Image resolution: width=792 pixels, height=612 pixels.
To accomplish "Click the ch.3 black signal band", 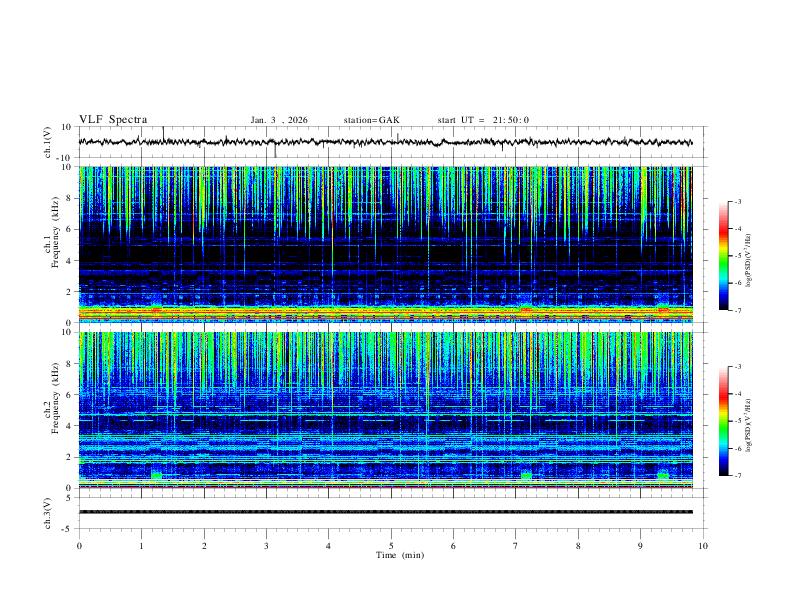I will (385, 512).
